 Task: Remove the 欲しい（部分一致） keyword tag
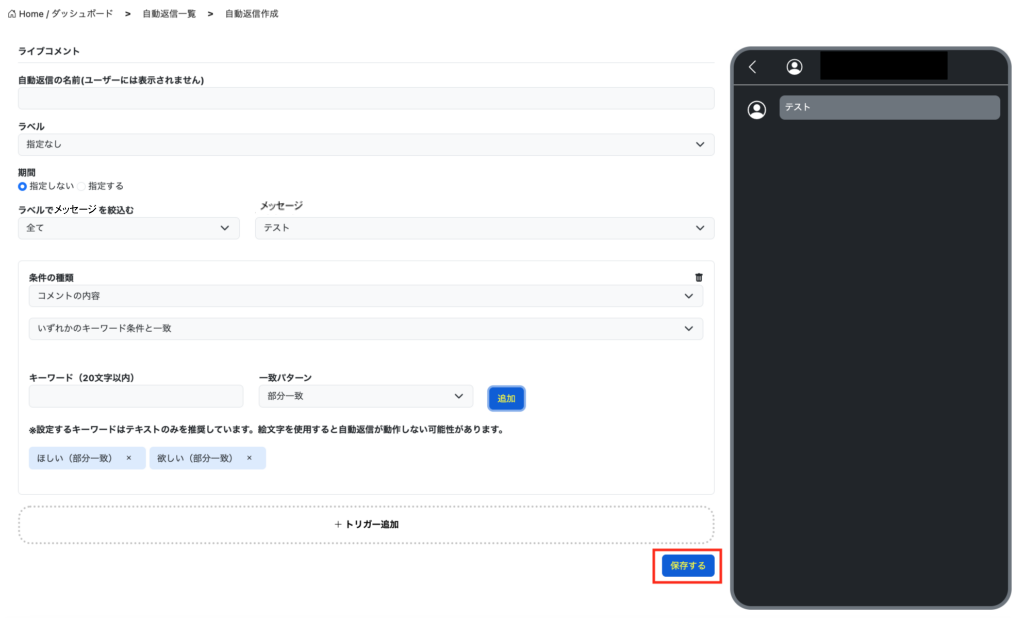click(249, 458)
